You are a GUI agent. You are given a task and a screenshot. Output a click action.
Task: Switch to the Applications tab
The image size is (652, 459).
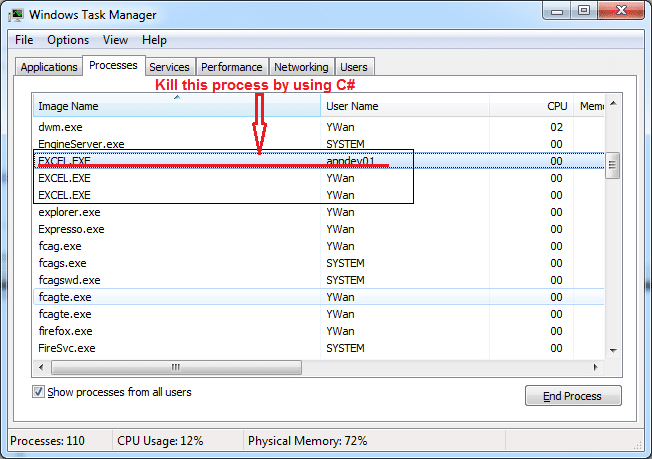click(x=48, y=67)
